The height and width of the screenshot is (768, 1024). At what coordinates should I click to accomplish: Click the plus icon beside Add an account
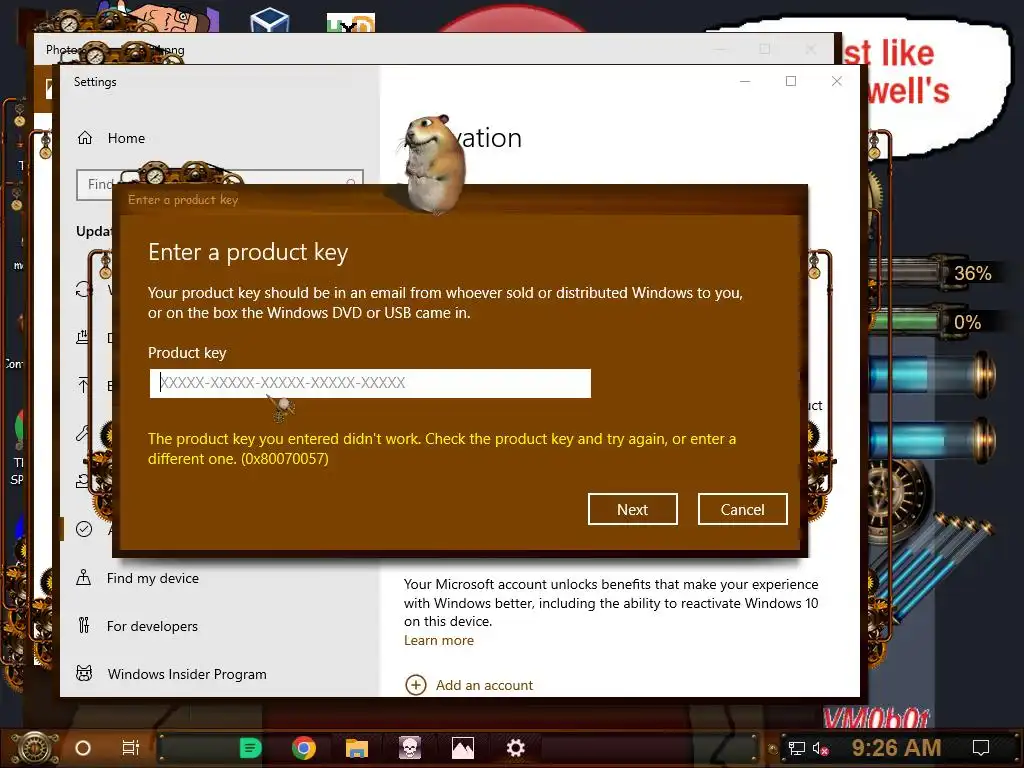[x=416, y=685]
